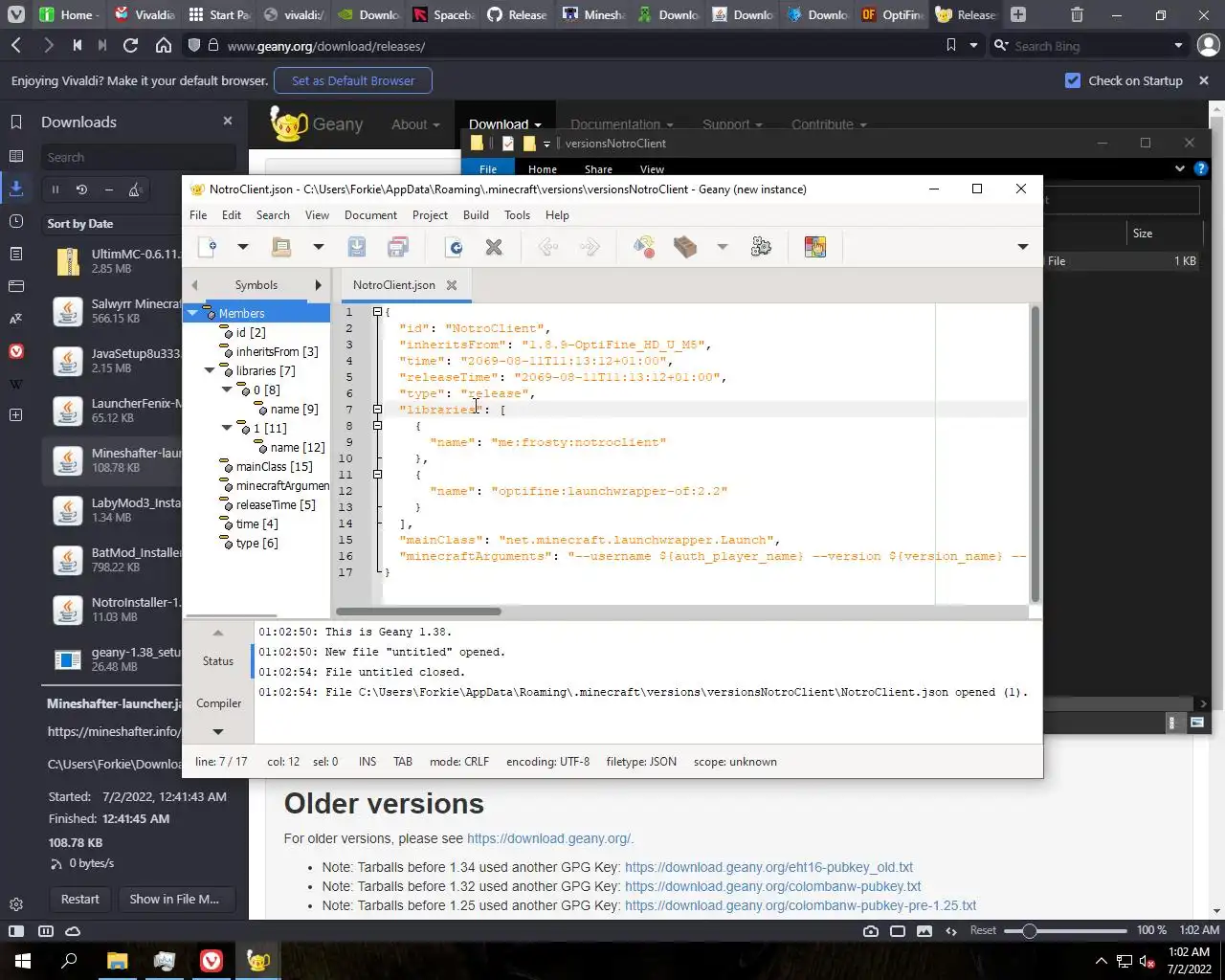
Task: Click sidebar tabs right arrow next to Symbols
Action: click(x=319, y=285)
